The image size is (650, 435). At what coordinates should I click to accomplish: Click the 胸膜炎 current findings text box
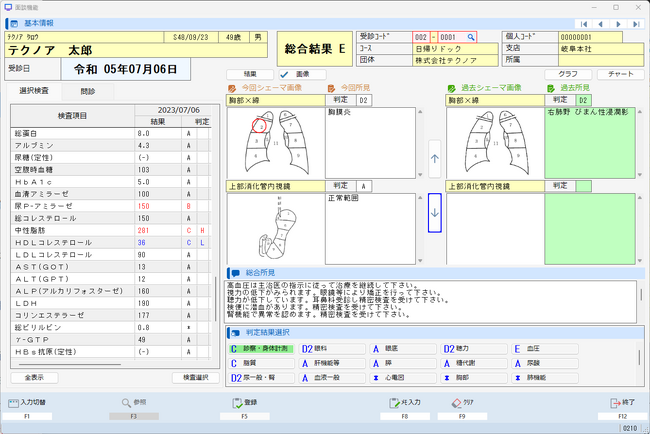coord(370,143)
